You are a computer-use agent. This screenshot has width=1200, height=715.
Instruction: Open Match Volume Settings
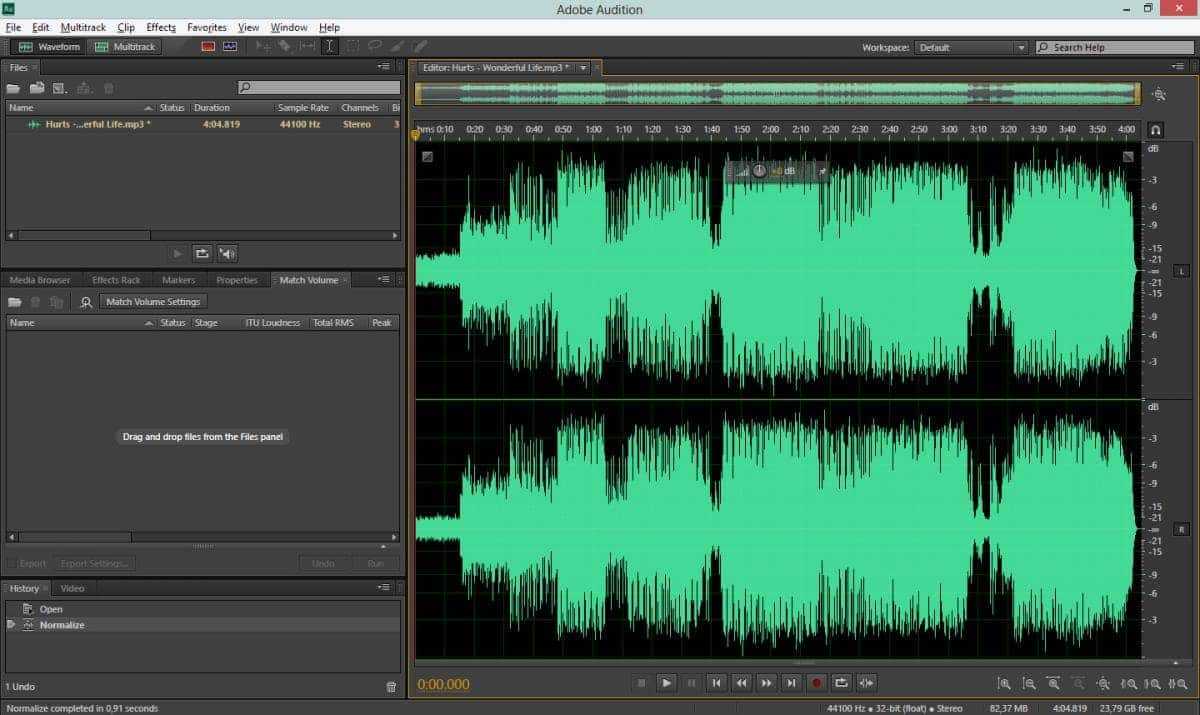click(x=153, y=301)
